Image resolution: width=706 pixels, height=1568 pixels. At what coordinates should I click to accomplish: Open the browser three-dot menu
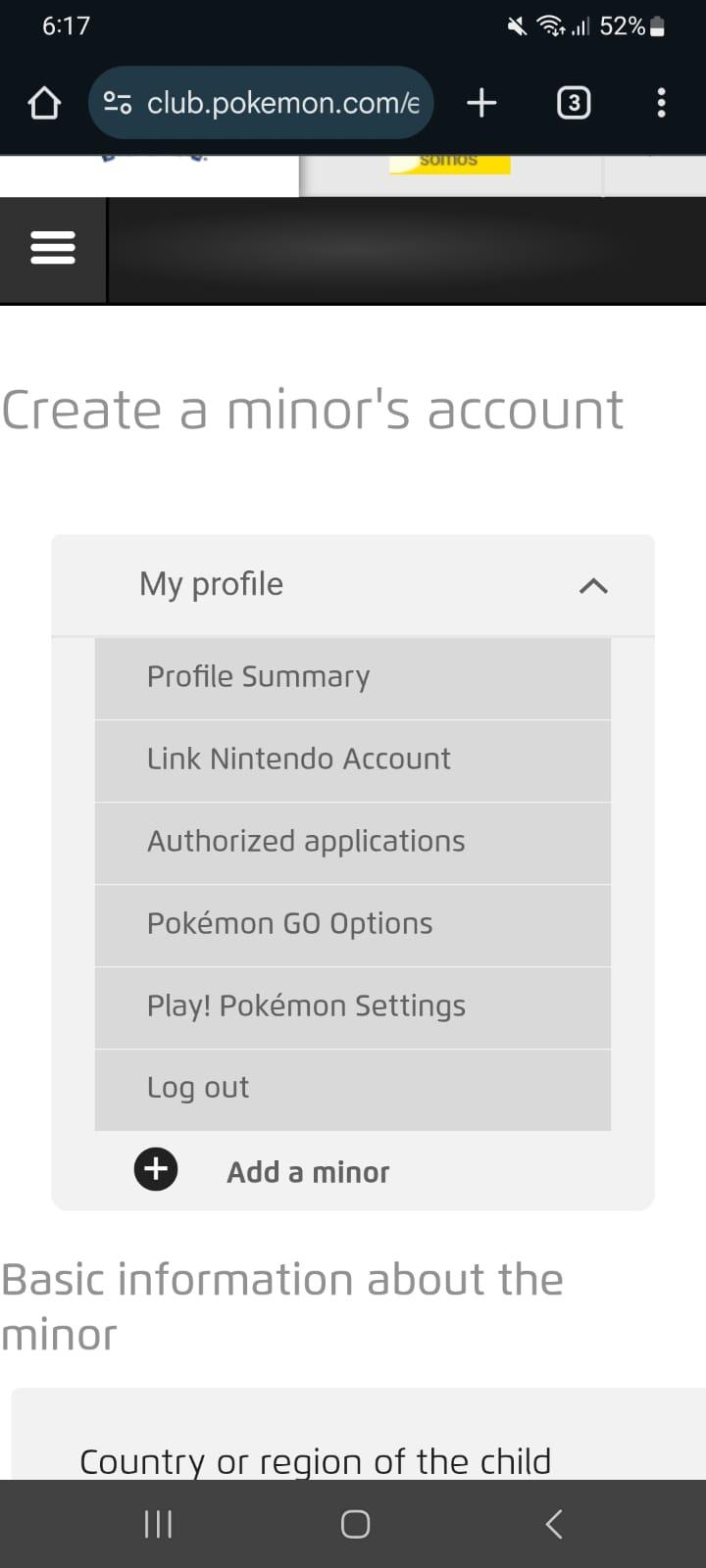click(661, 103)
